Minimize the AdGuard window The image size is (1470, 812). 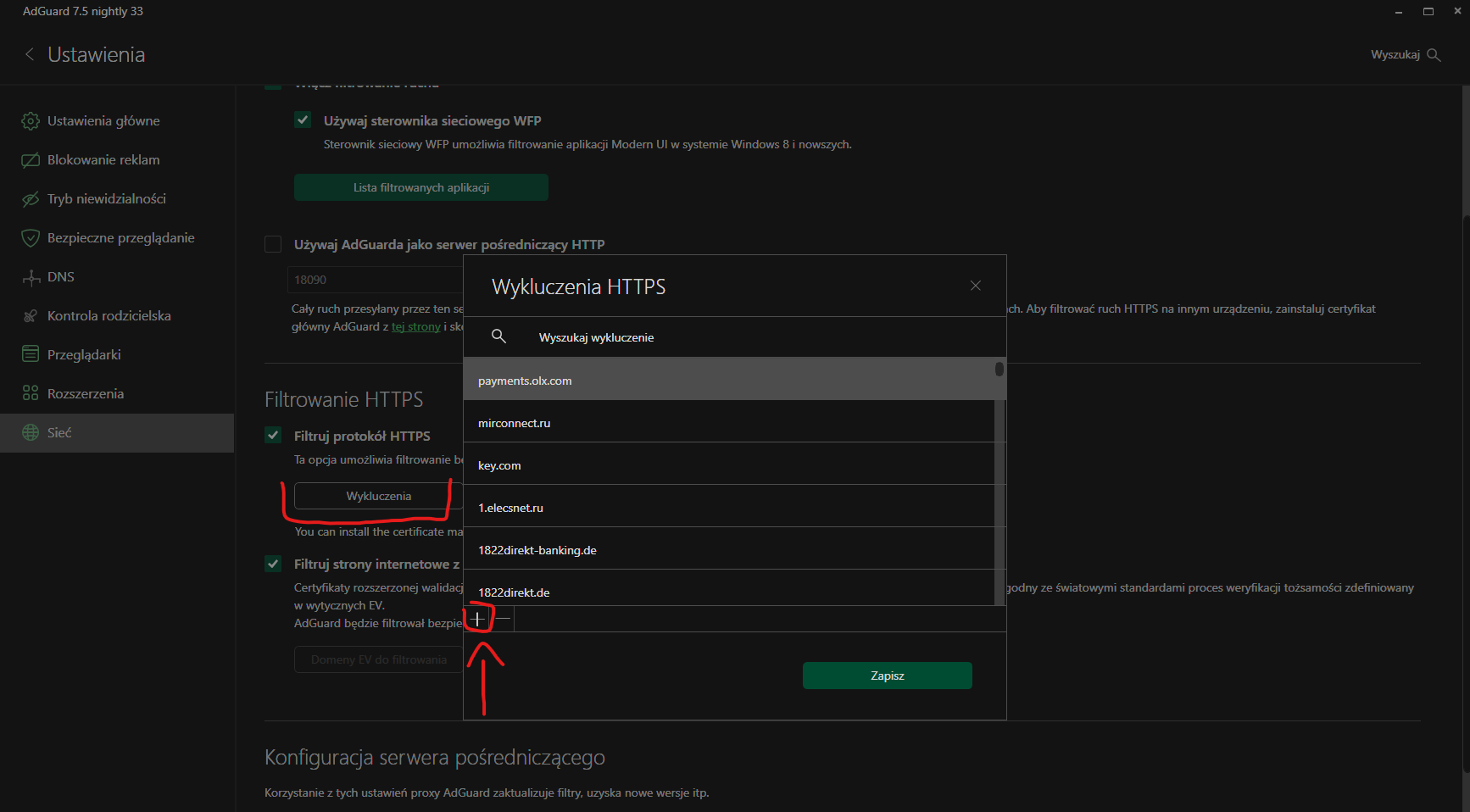1399,12
